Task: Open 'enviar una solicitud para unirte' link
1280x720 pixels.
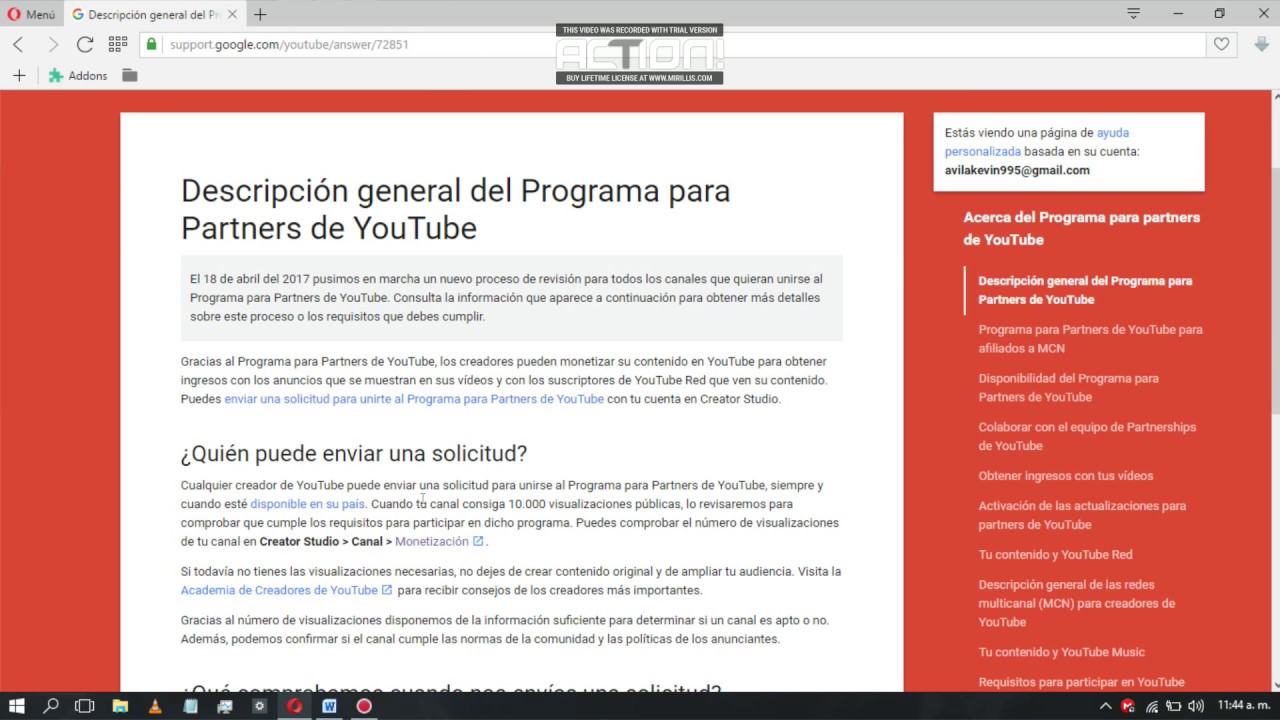Action: click(414, 399)
